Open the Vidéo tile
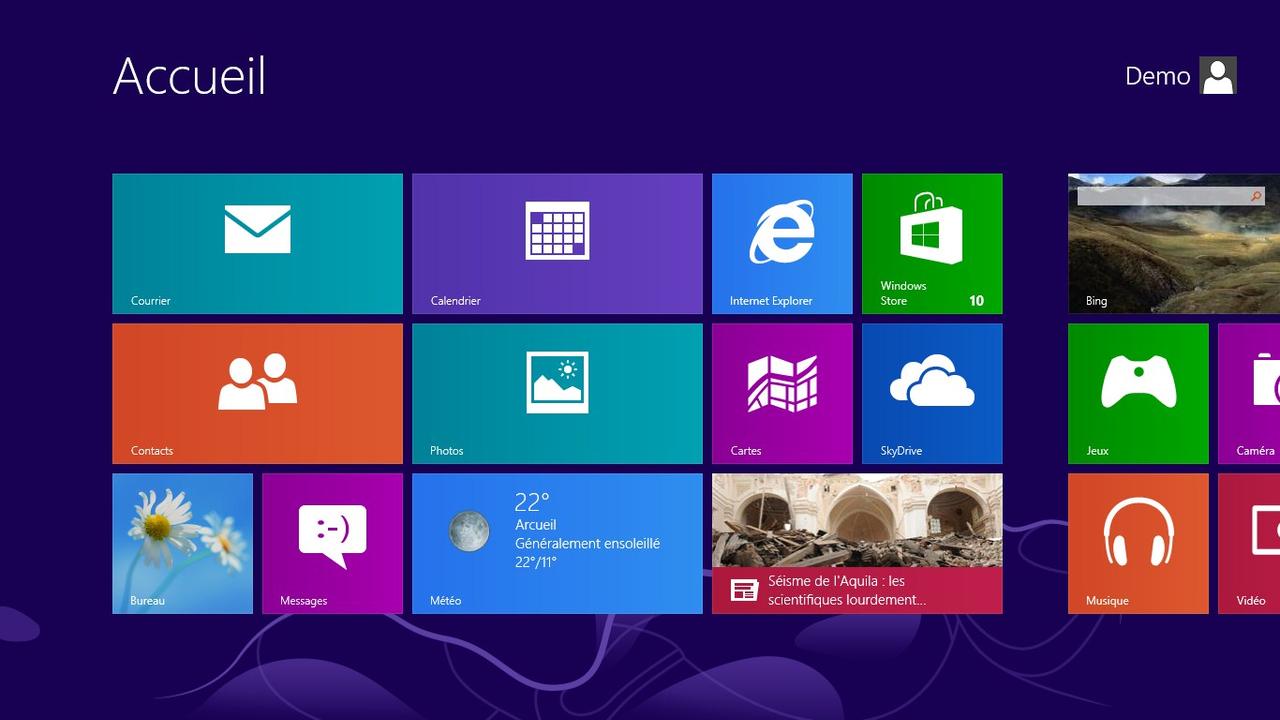The image size is (1280, 720). click(x=1250, y=543)
